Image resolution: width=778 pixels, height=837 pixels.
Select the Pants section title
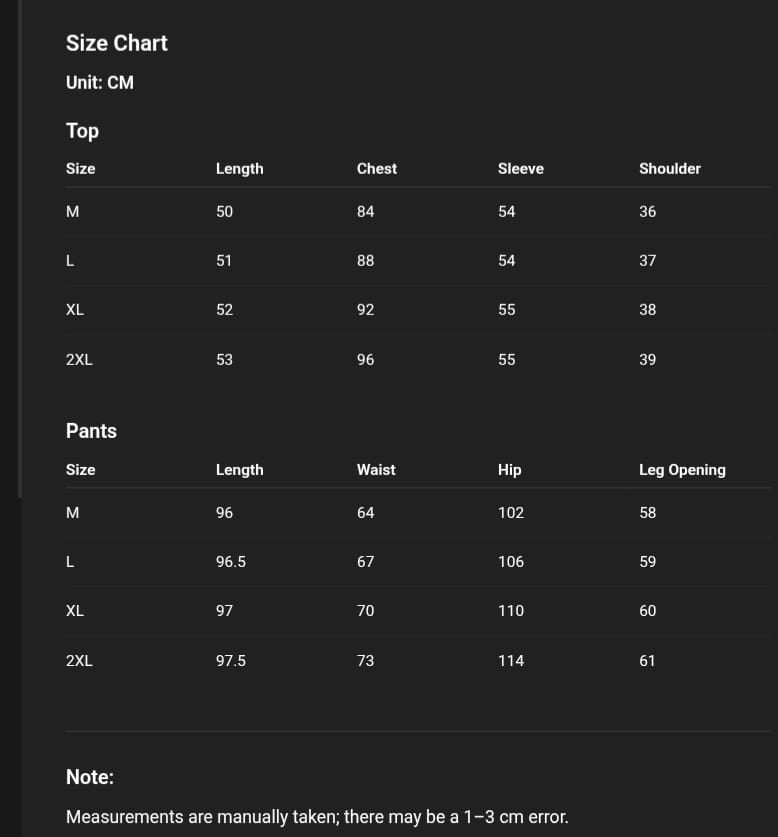[x=91, y=431]
